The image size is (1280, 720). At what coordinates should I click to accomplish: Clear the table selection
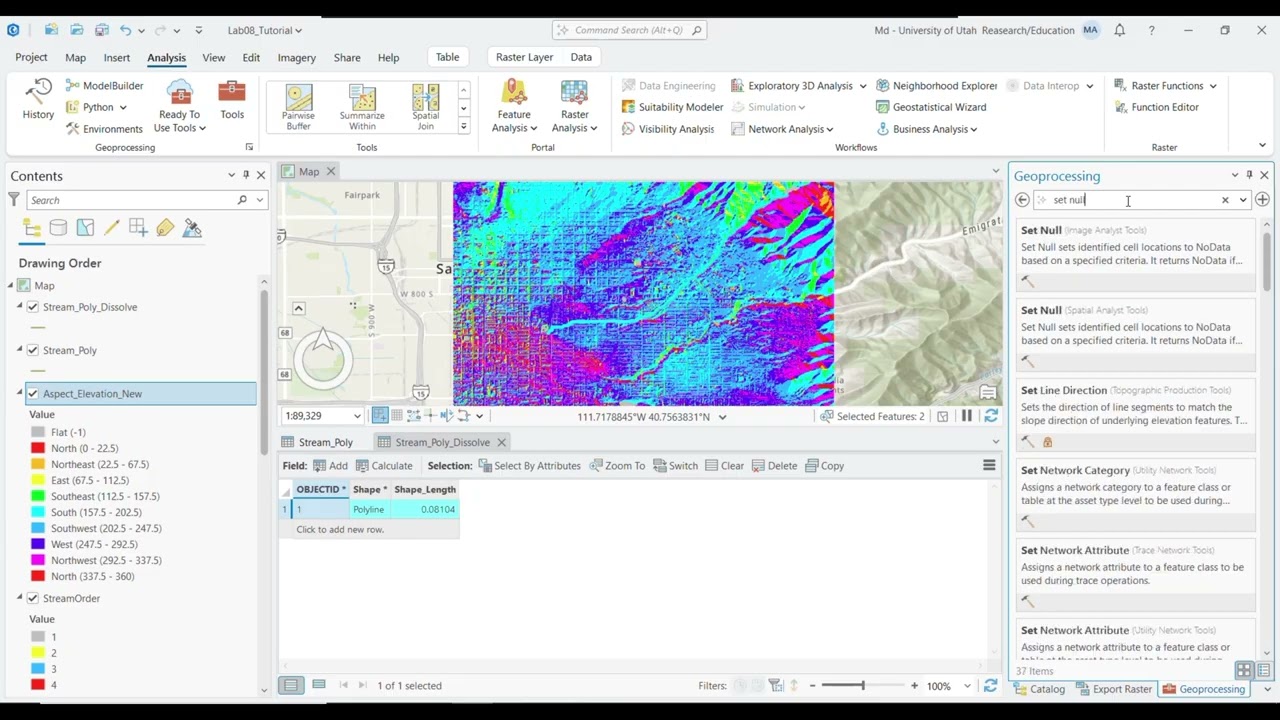coord(724,466)
